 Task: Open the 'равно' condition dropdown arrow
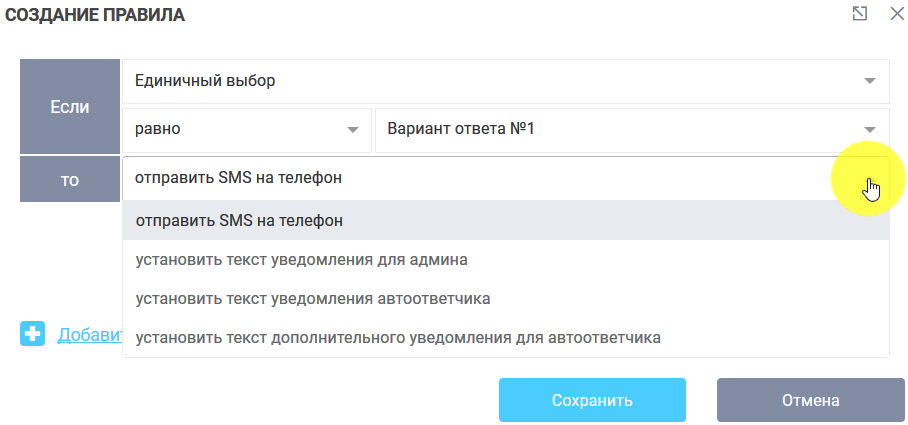click(x=352, y=130)
